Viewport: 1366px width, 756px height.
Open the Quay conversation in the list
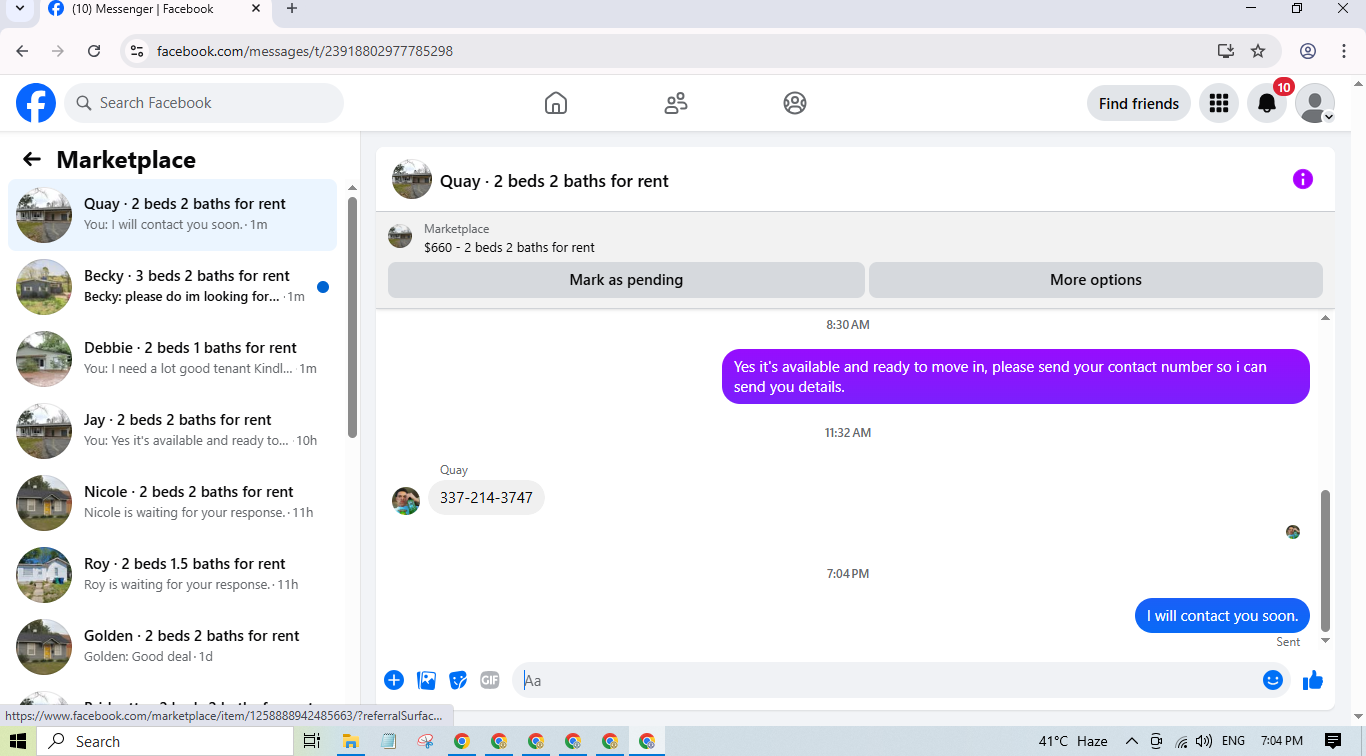tap(173, 215)
